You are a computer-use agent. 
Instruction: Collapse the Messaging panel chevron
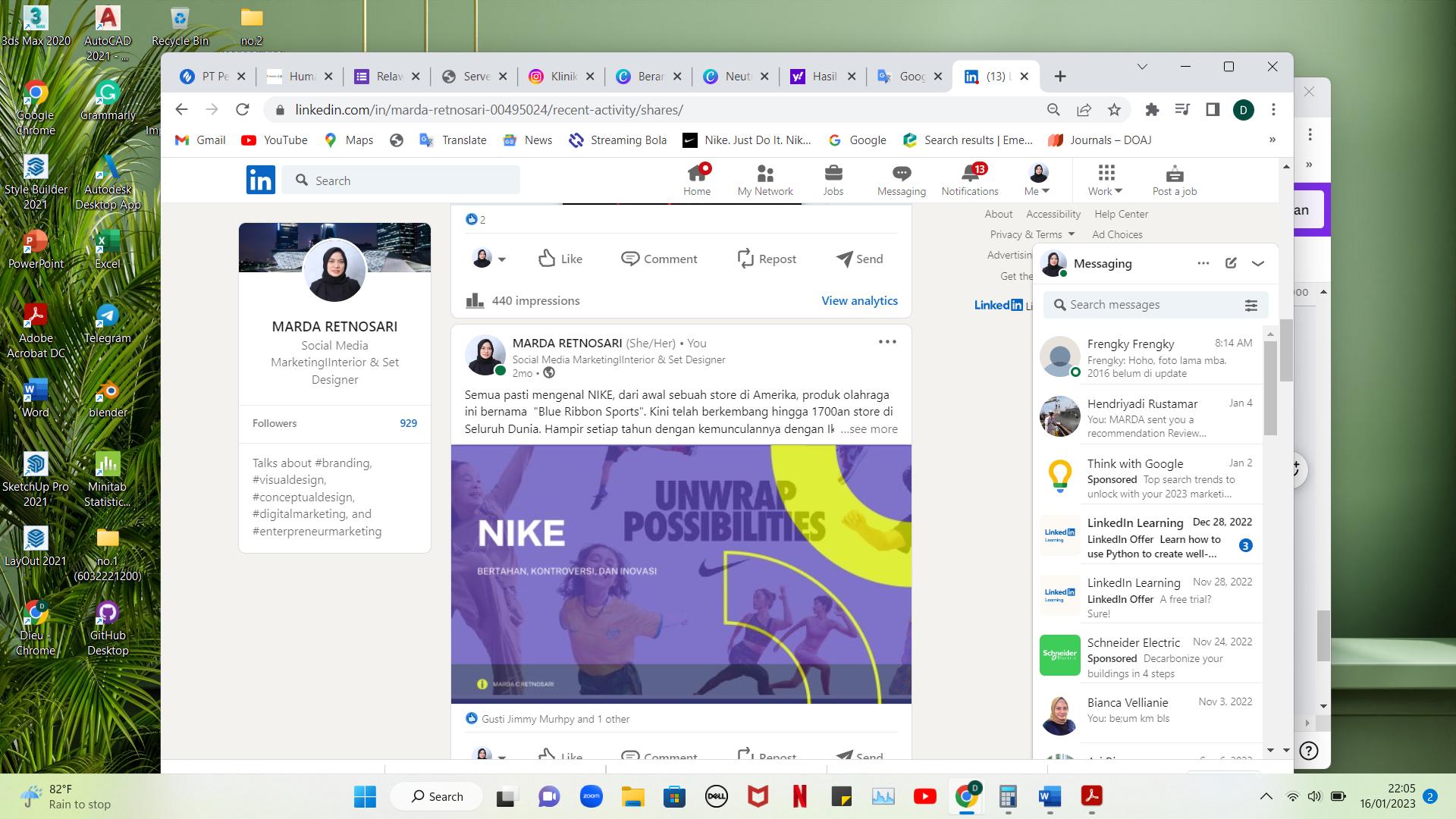(1258, 263)
